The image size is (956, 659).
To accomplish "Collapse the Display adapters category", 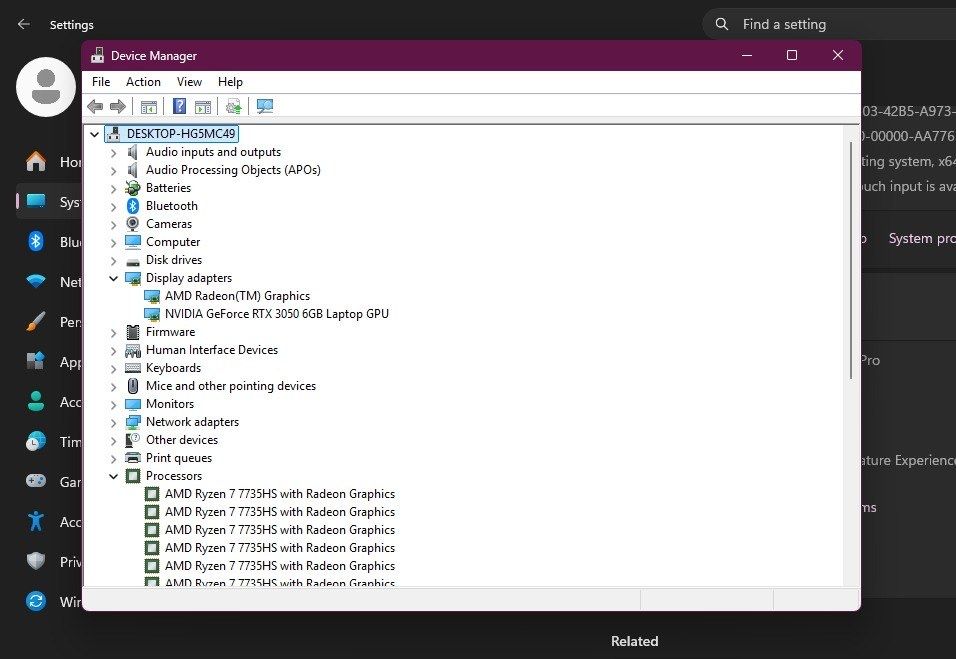I will pyautogui.click(x=113, y=278).
